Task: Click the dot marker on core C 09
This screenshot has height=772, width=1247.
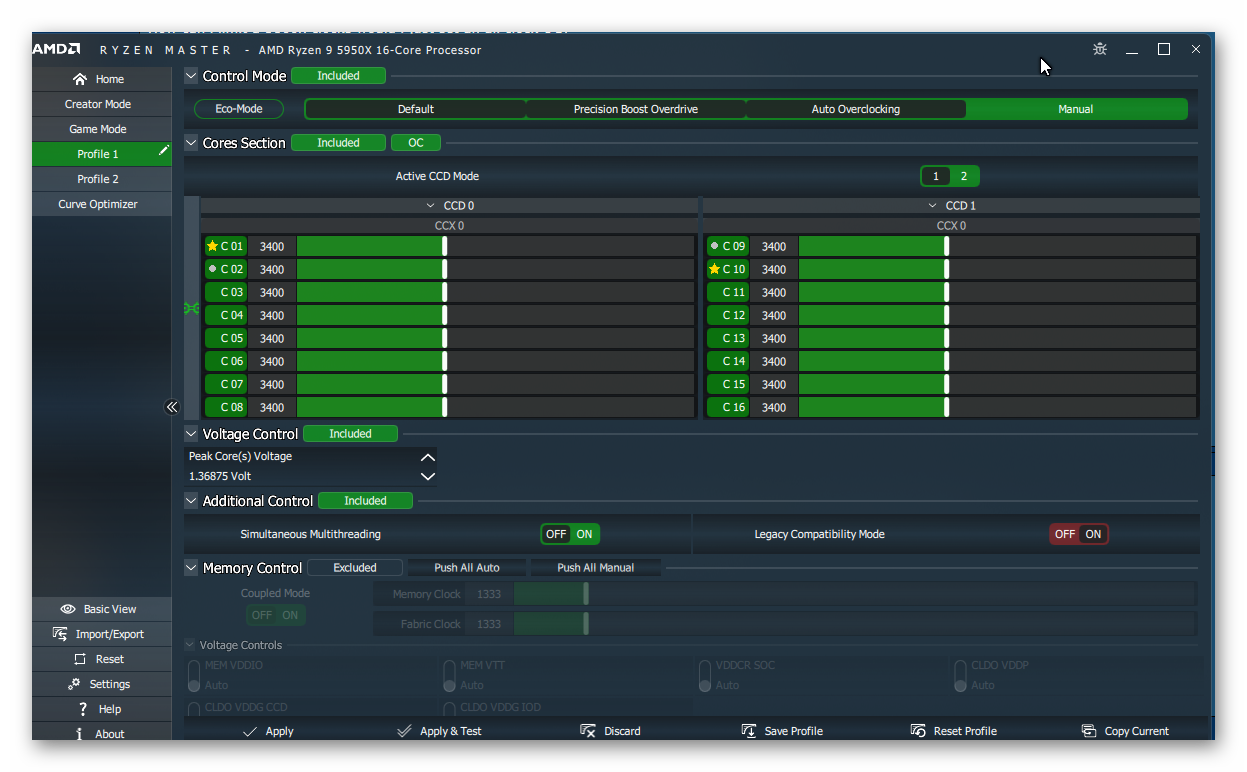Action: 714,246
